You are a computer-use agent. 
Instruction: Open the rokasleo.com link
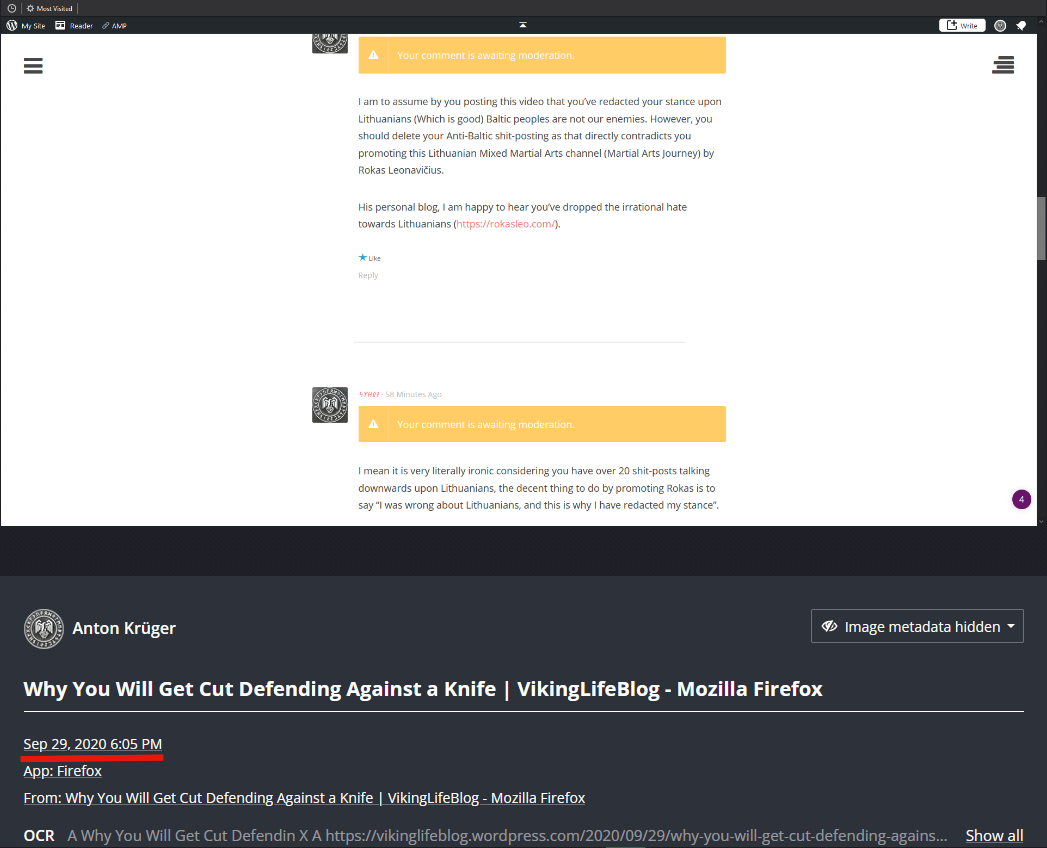coord(506,224)
